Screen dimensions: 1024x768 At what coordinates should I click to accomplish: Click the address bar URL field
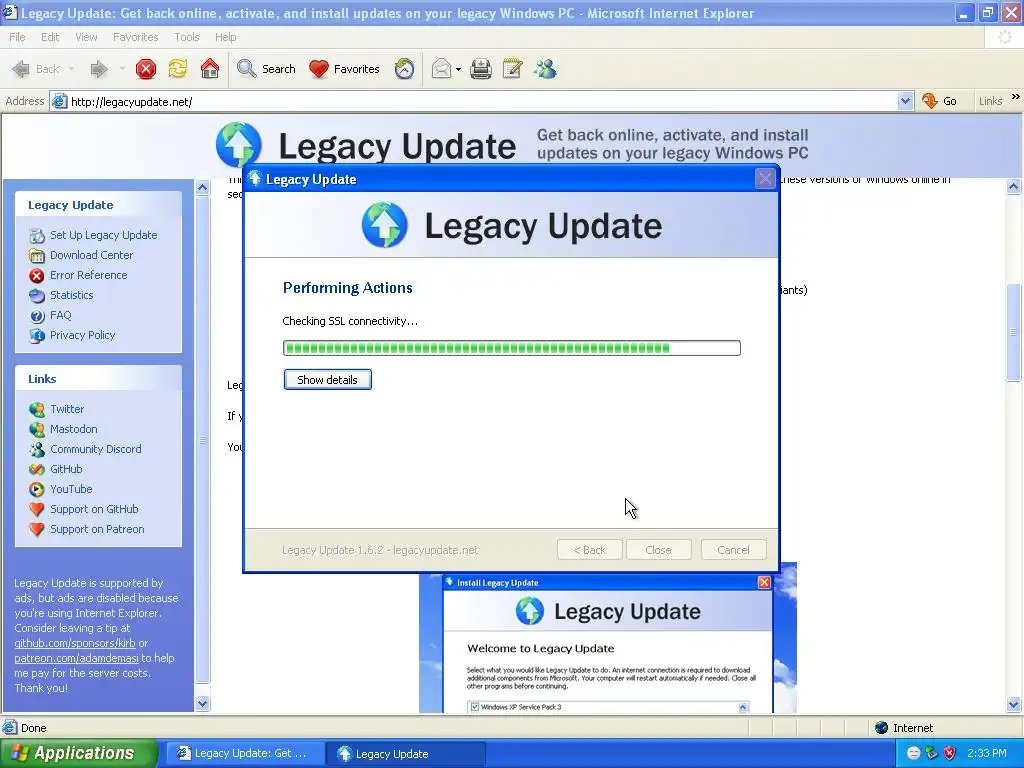[x=483, y=101]
